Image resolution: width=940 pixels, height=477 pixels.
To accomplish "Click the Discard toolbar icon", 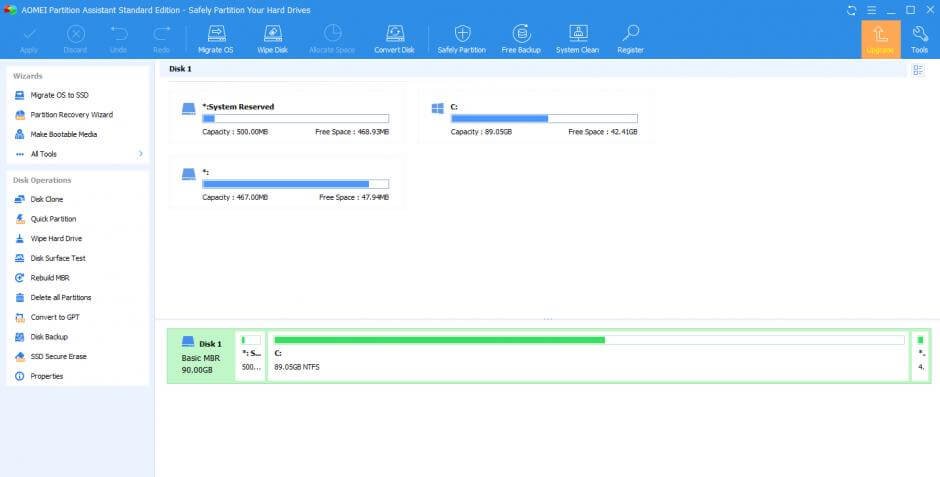I will (x=76, y=34).
